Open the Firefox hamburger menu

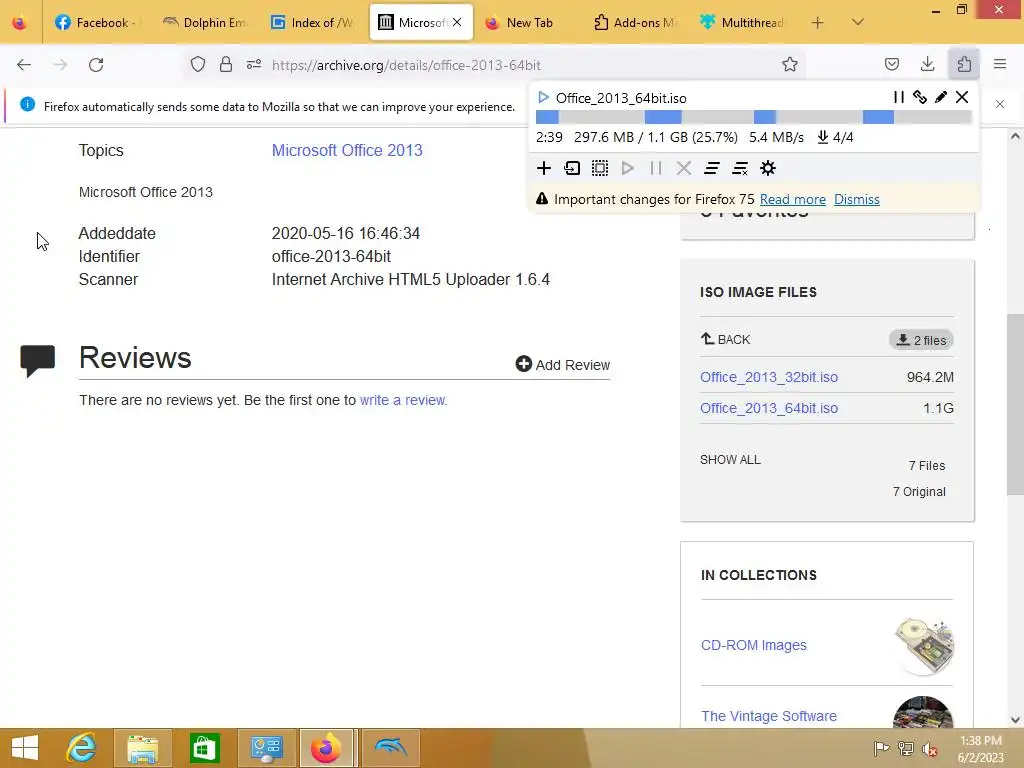coord(1000,64)
